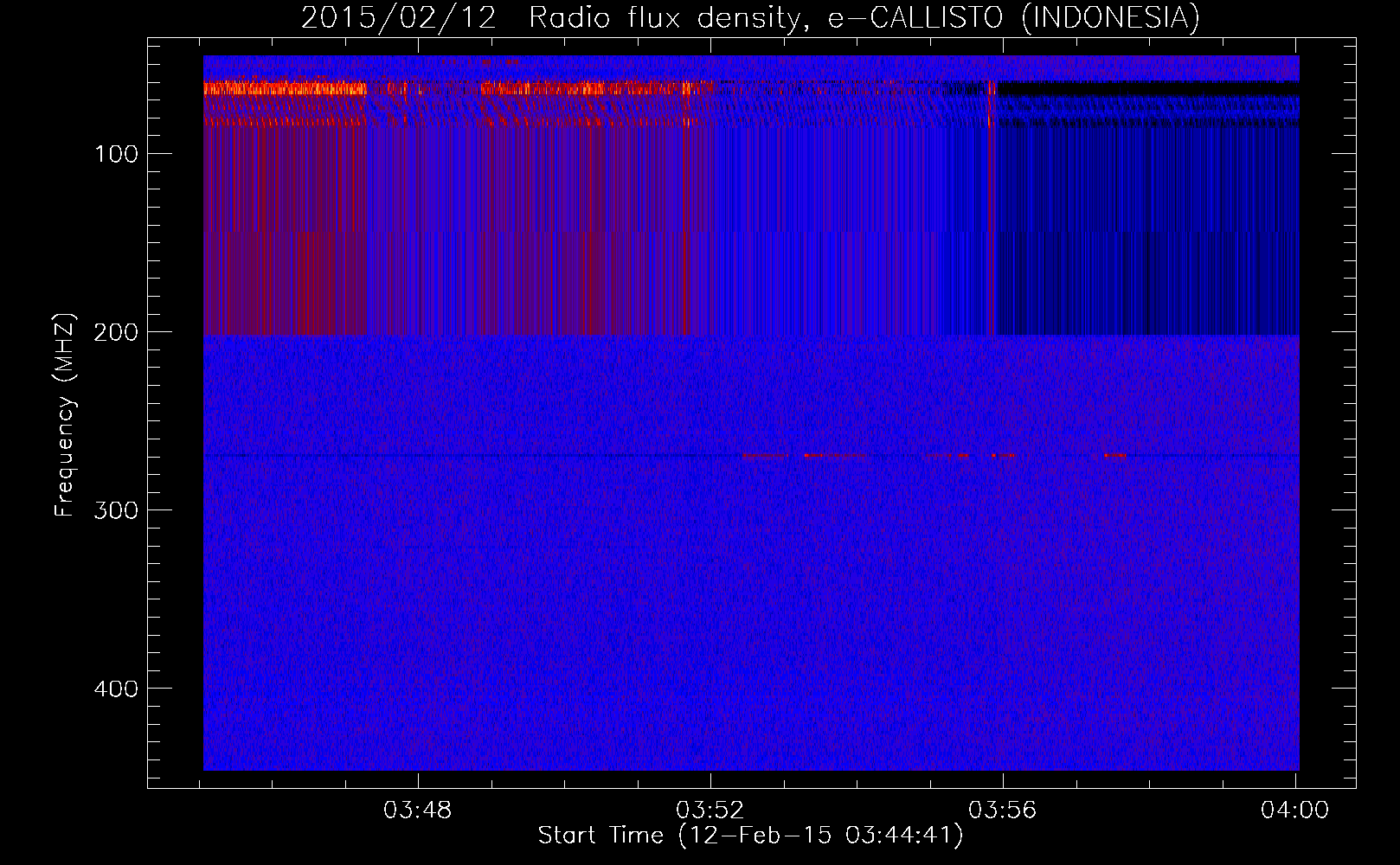
Task: Click the '100' frequency tick label
Action: point(117,154)
